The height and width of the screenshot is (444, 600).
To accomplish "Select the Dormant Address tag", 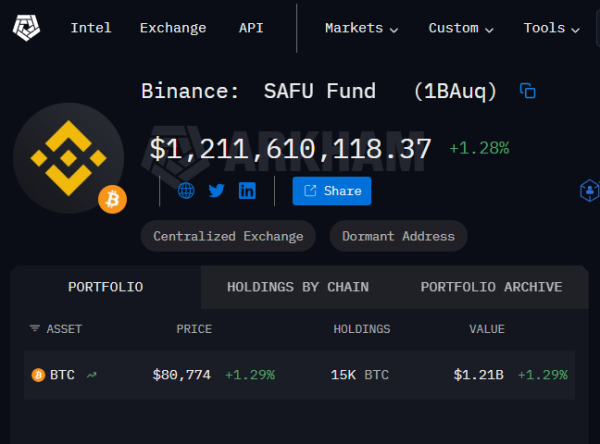I will click(398, 236).
